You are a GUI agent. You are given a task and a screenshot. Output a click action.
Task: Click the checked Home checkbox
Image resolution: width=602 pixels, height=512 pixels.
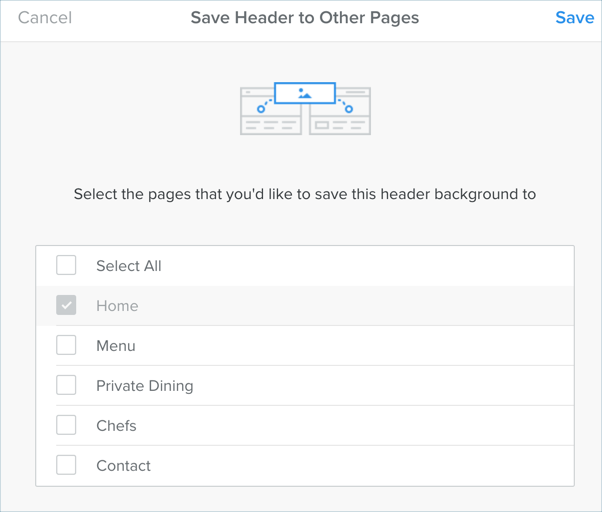pyautogui.click(x=66, y=305)
